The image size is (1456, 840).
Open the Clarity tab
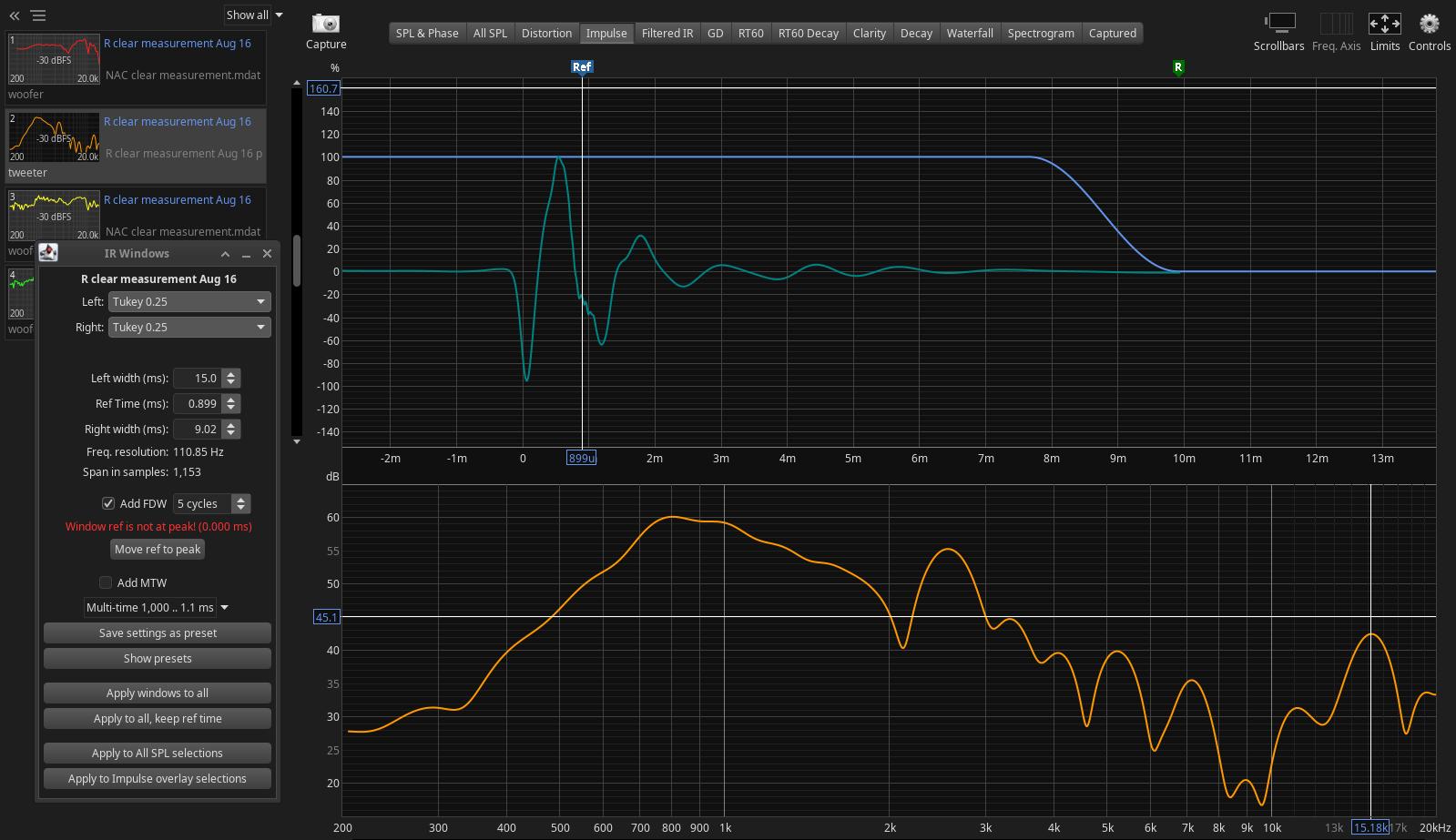(x=870, y=33)
